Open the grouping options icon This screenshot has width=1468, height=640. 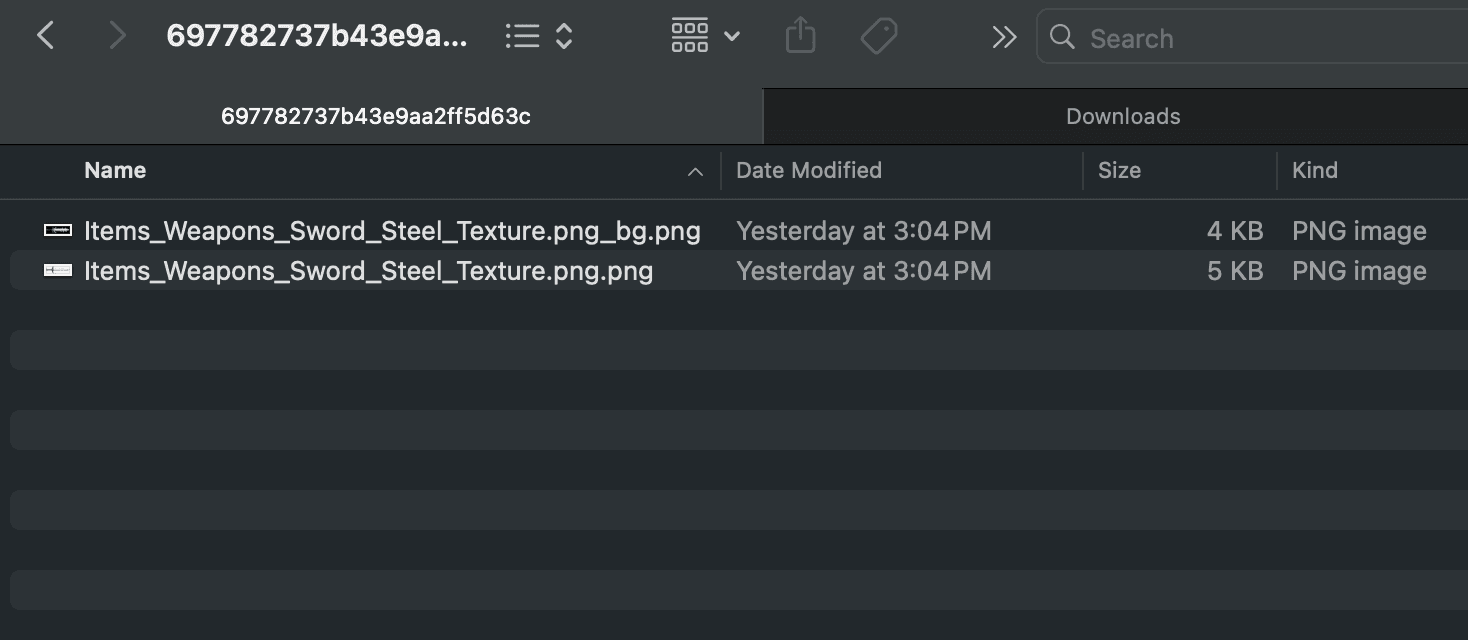689,35
